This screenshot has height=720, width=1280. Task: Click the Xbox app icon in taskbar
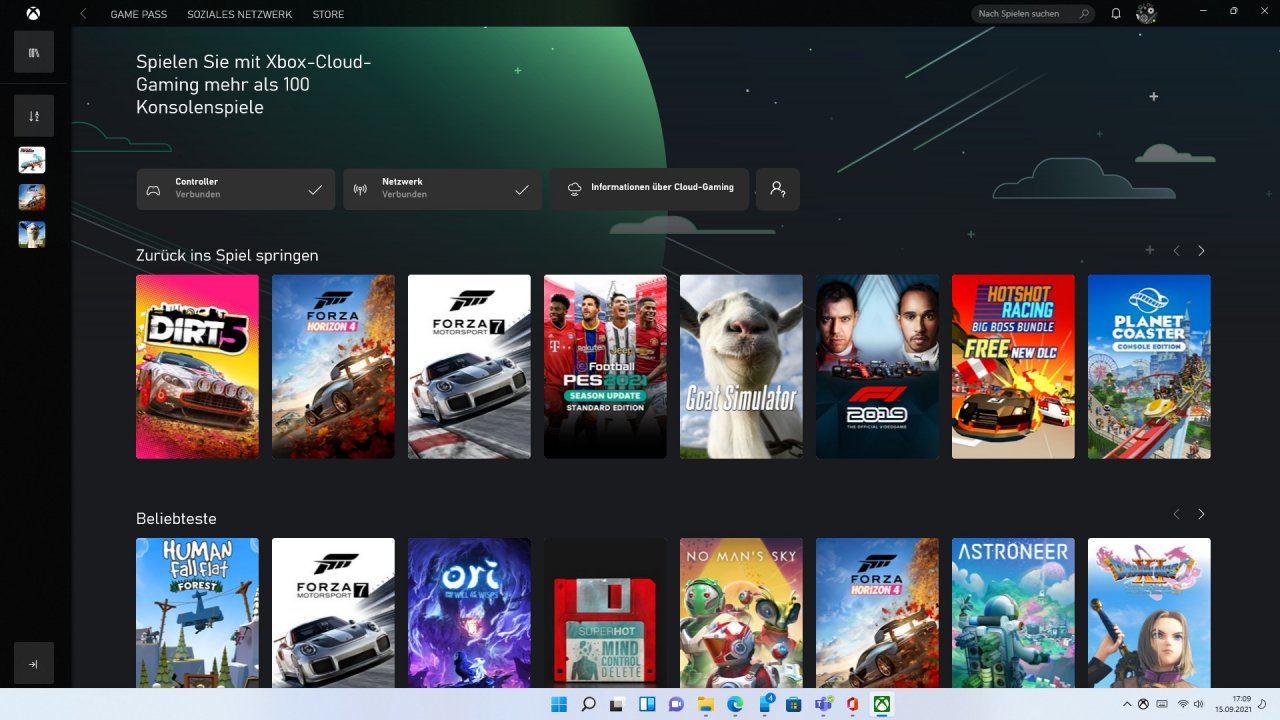click(882, 704)
